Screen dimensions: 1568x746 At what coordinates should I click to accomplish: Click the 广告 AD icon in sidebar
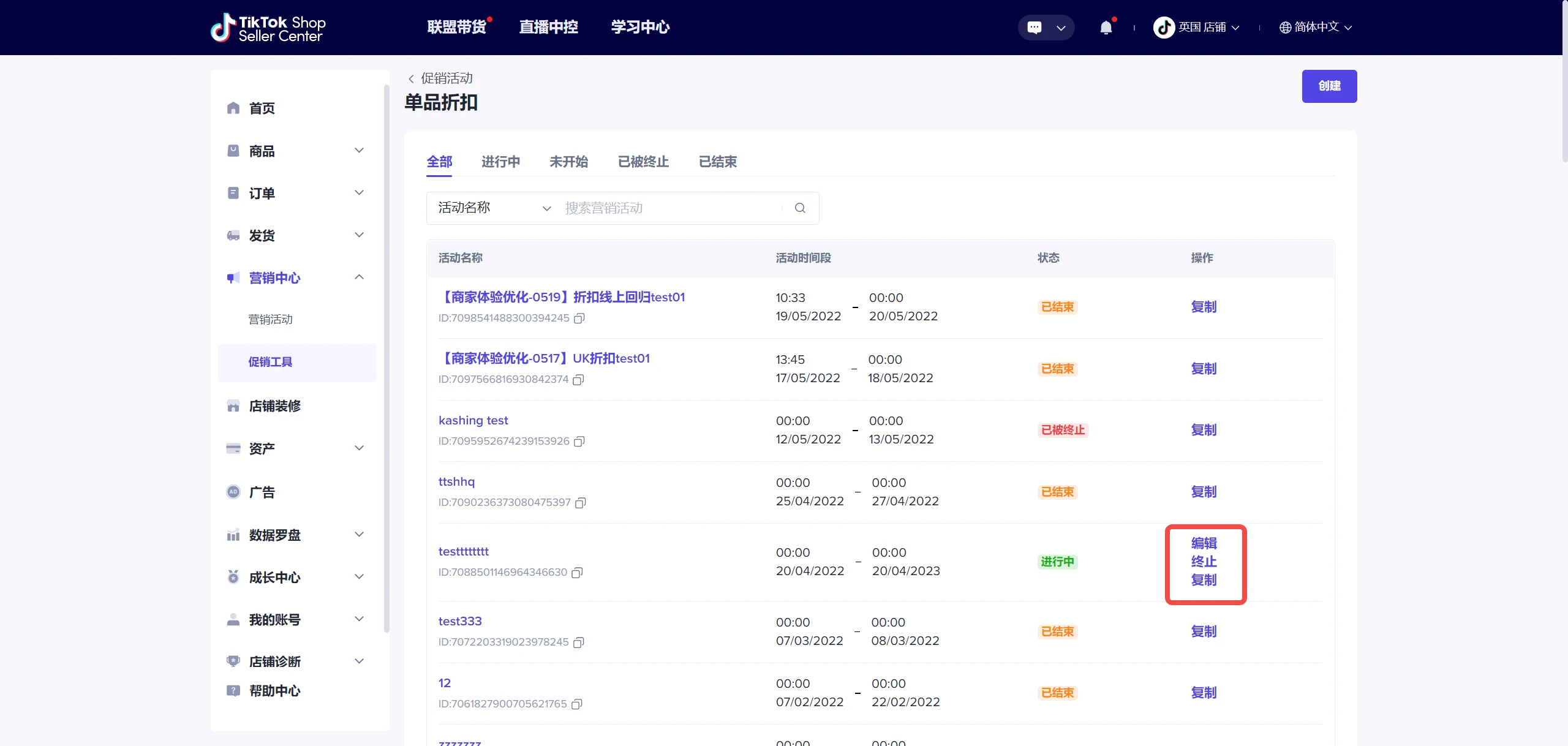point(233,492)
